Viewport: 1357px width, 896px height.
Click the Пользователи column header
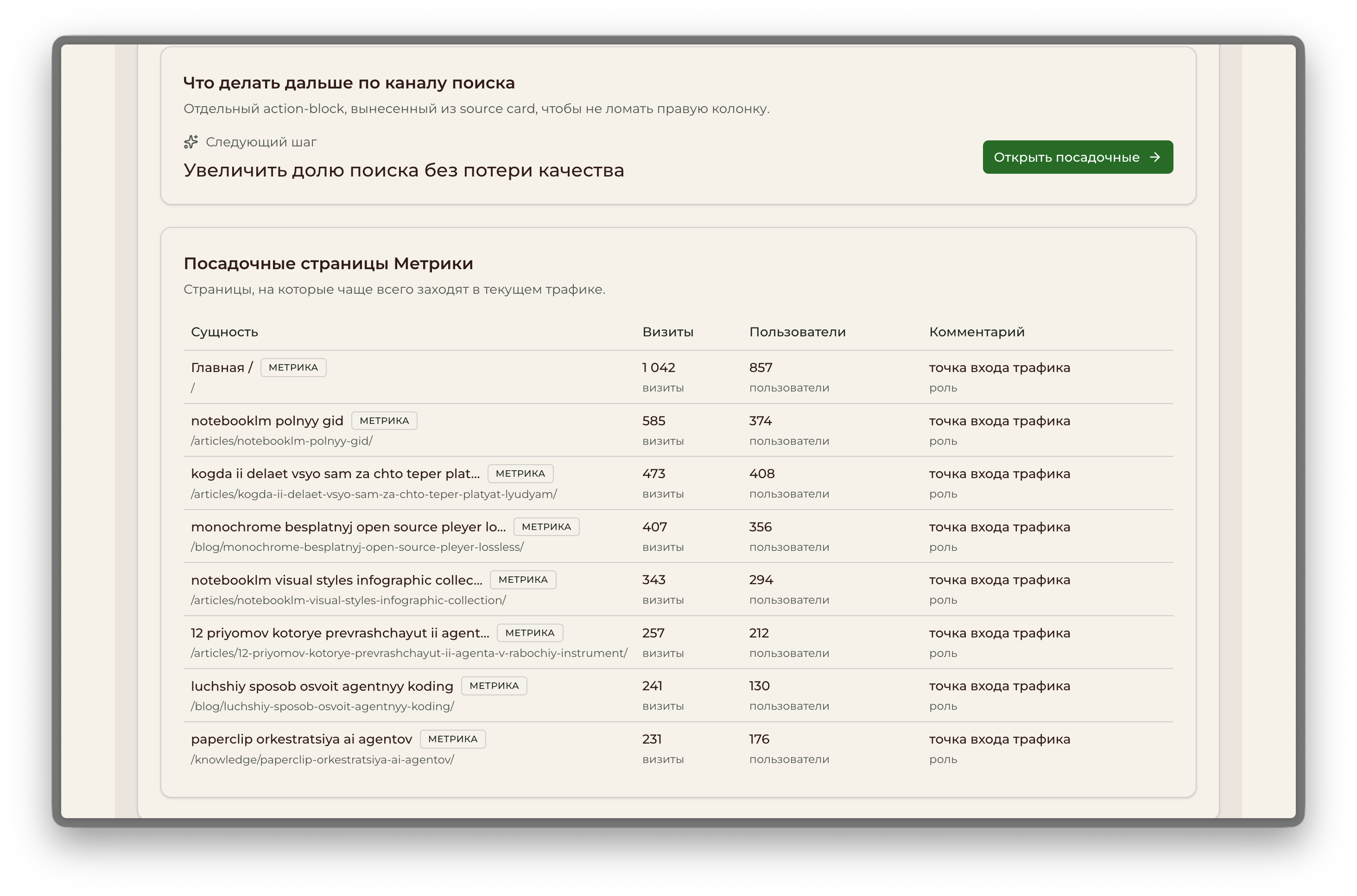(x=798, y=332)
